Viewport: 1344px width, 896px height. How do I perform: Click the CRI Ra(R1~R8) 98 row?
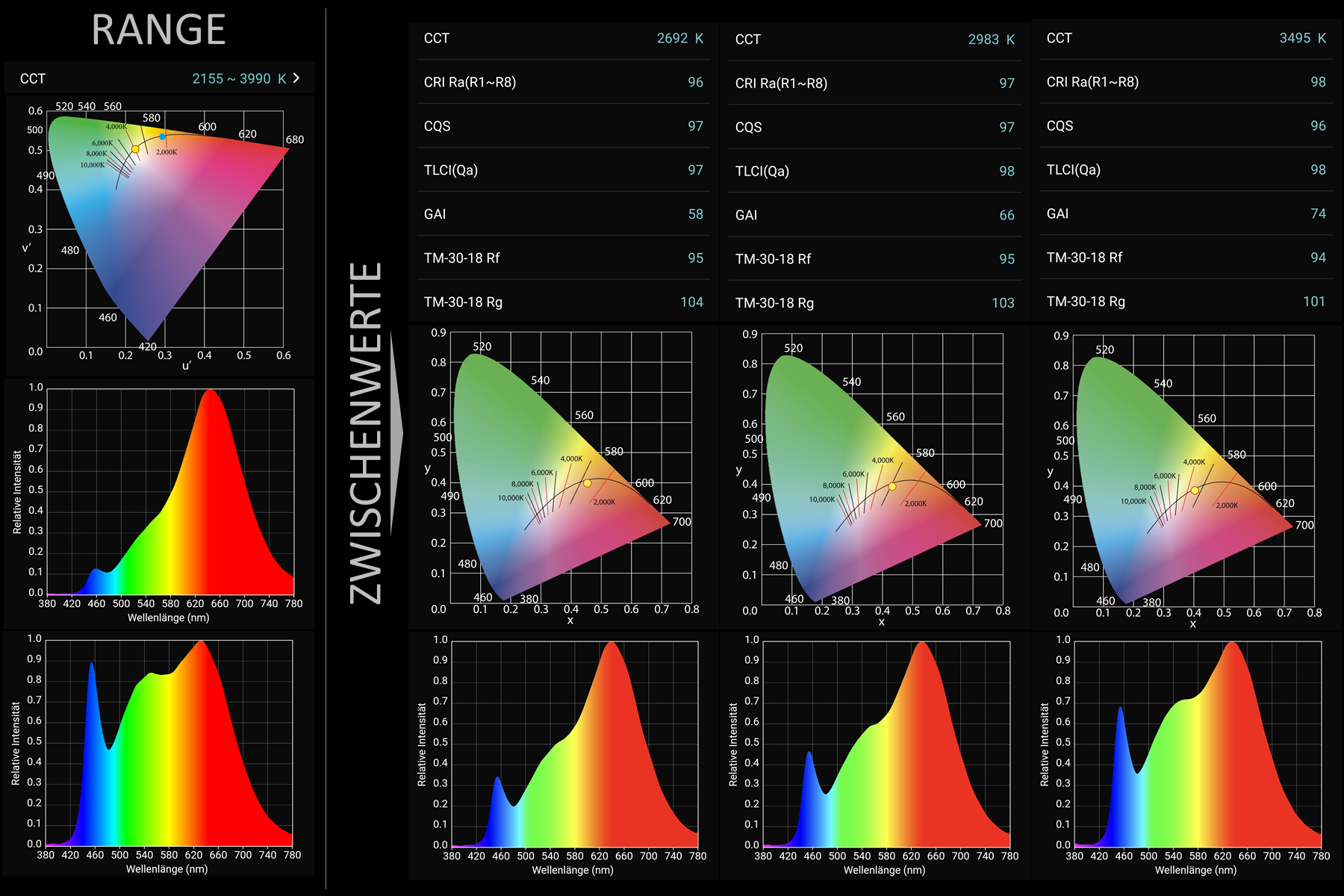1186,82
